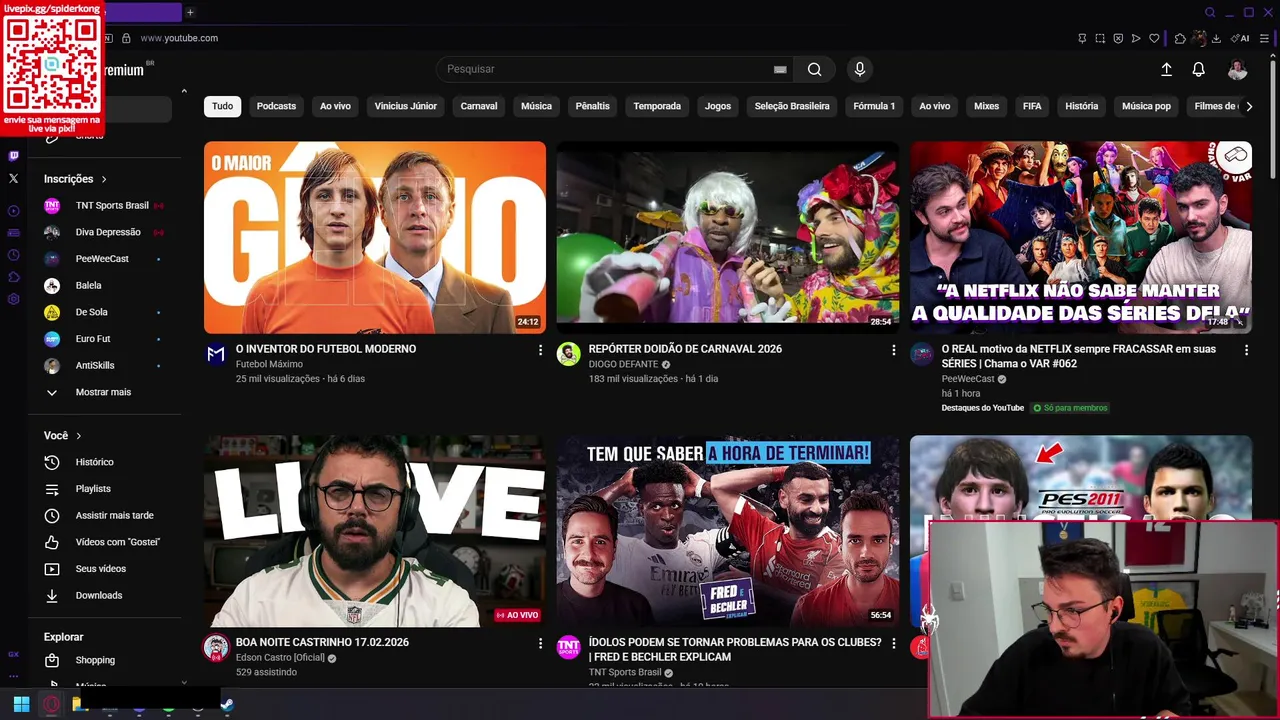1280x720 pixels.
Task: Play REPÓRTER DOIDÃO DE CARNAVAL 2026 thumbnail
Action: (x=727, y=237)
